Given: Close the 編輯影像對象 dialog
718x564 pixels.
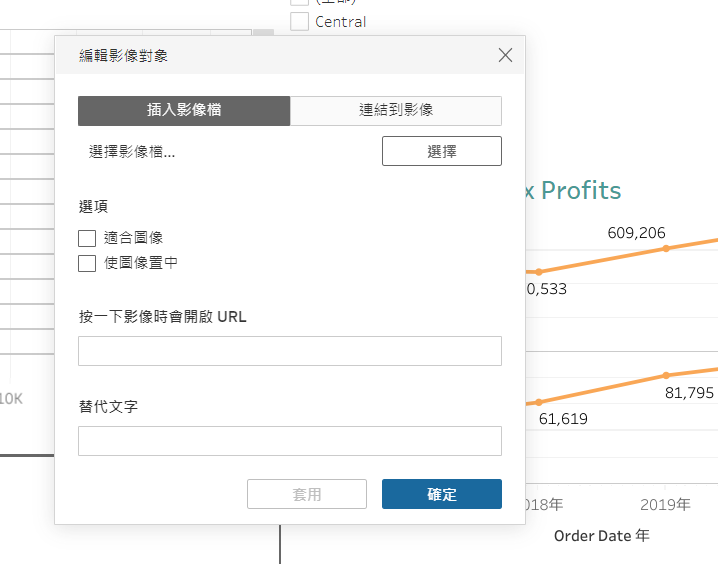Looking at the screenshot, I should click(505, 55).
